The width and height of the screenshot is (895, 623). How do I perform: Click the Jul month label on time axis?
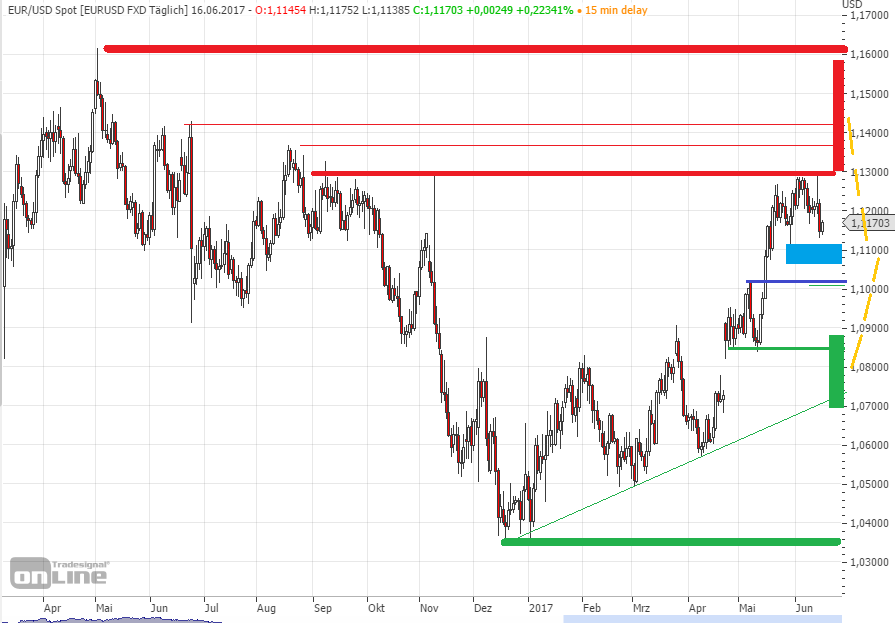coord(212,608)
